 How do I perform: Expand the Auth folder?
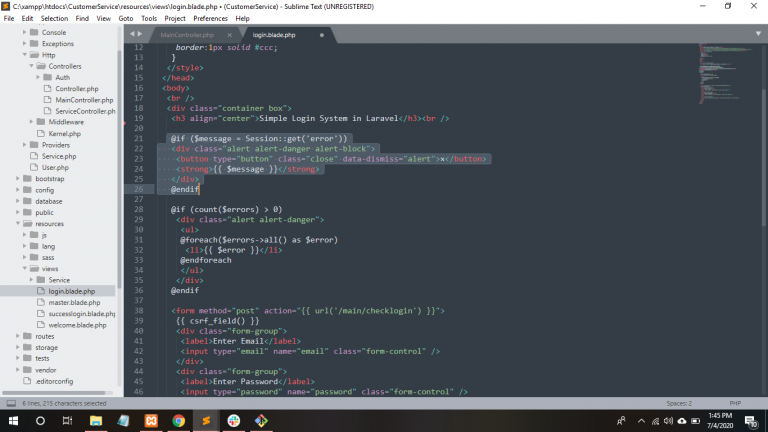38,77
